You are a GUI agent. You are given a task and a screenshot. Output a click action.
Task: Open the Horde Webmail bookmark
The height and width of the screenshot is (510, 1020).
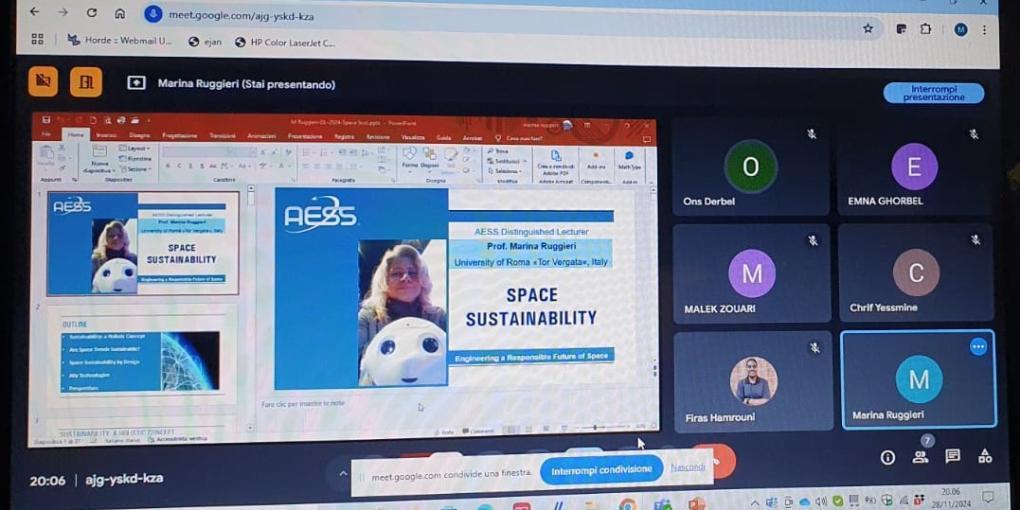pos(120,41)
